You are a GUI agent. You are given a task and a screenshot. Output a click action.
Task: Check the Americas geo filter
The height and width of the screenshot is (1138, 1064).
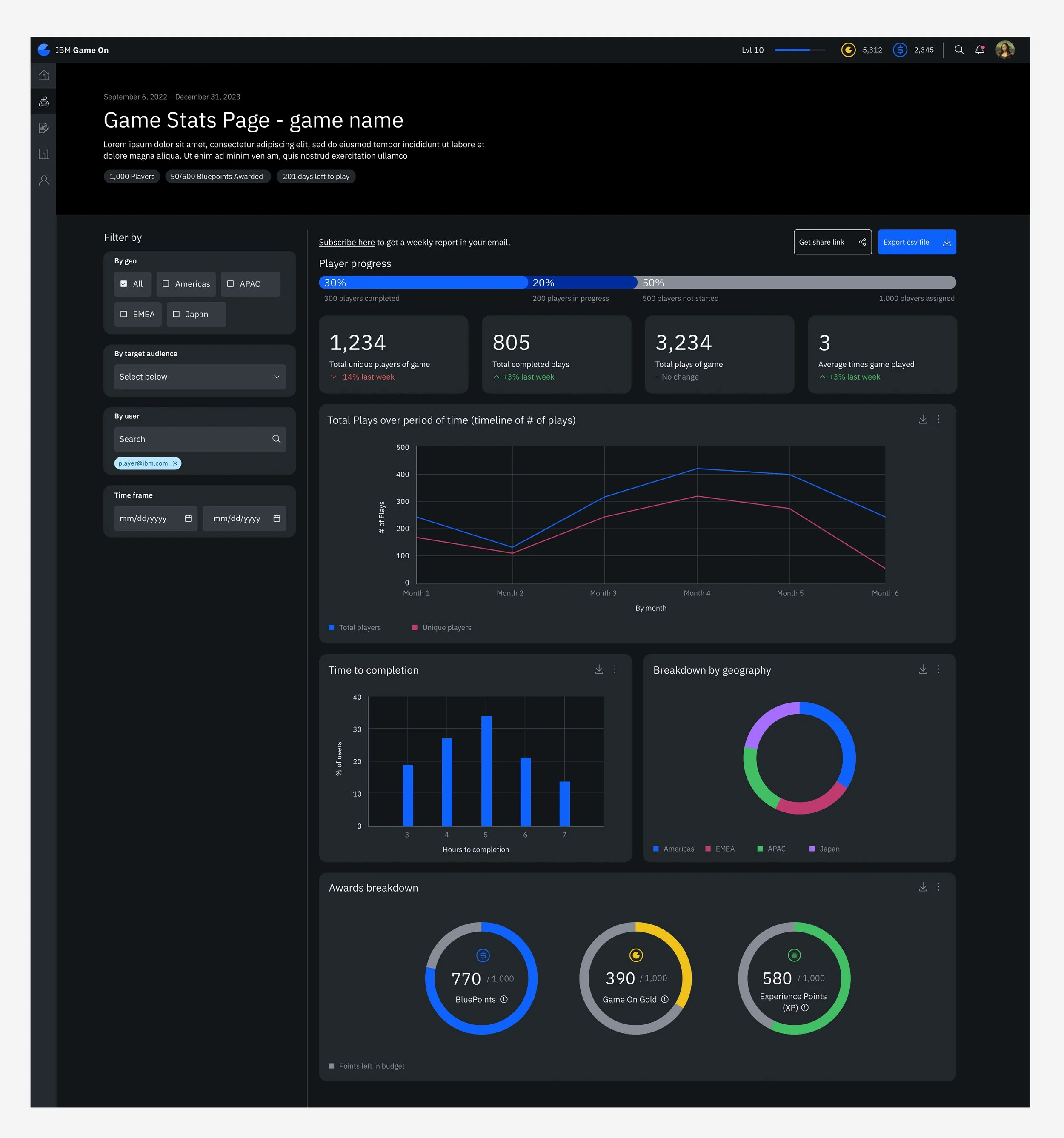click(166, 284)
